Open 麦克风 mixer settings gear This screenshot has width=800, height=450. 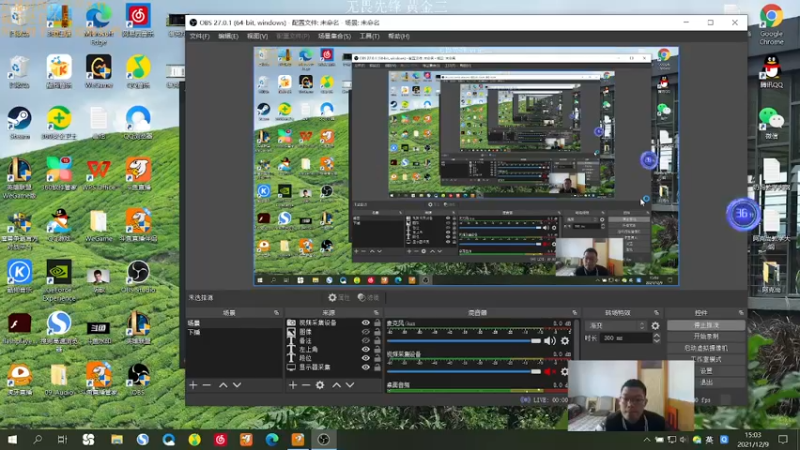coord(565,341)
